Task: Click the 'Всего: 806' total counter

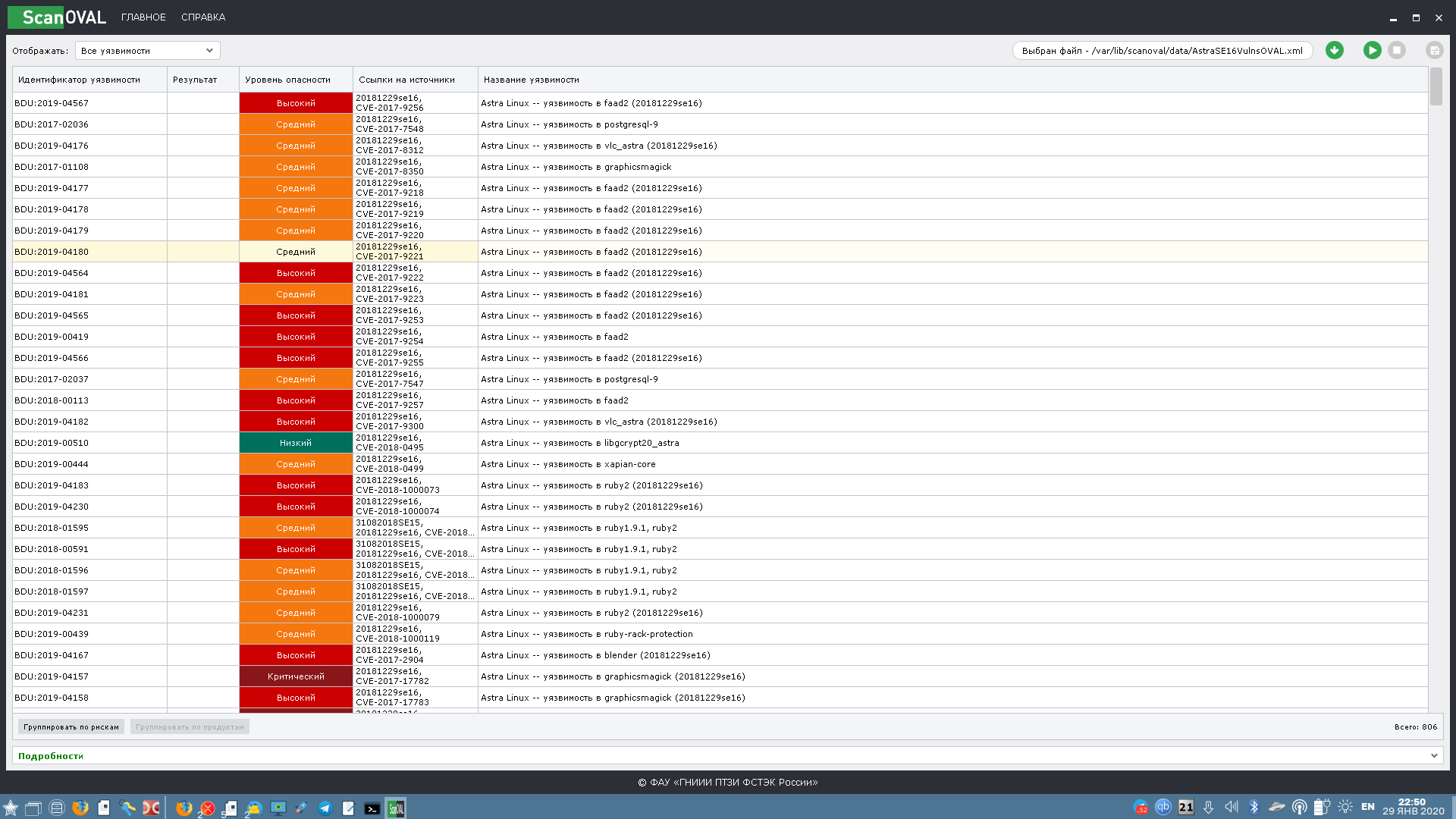Action: 1415,726
